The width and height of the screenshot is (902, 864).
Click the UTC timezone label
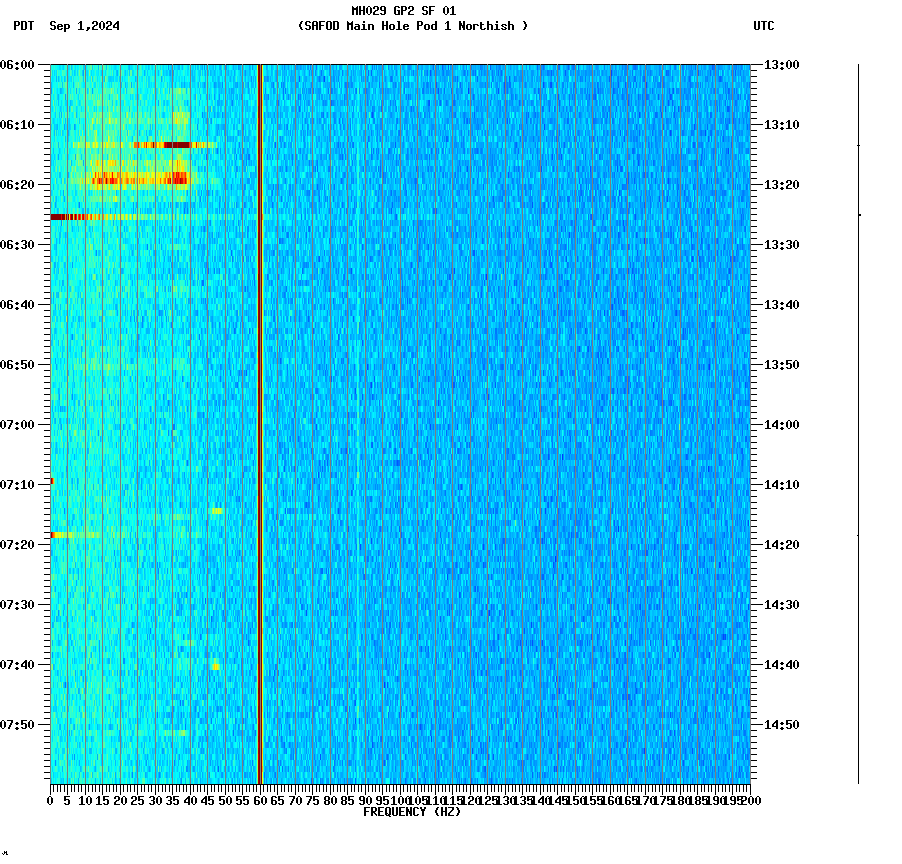coord(765,27)
